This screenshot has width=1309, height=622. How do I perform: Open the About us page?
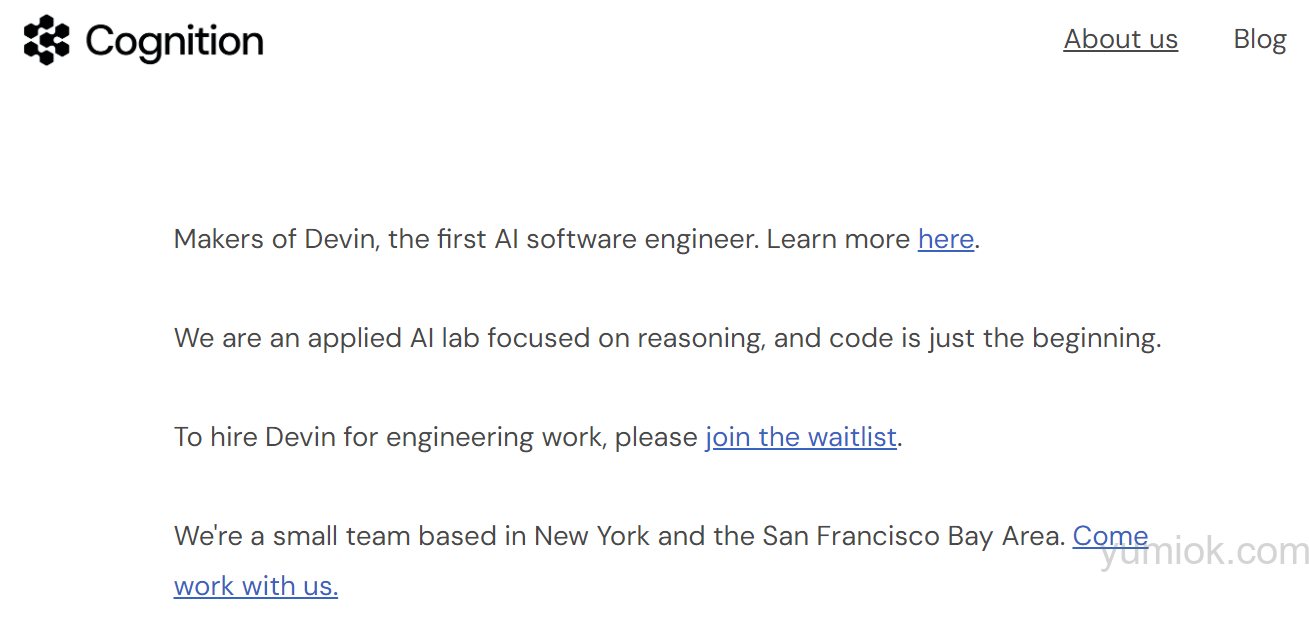(x=1120, y=39)
